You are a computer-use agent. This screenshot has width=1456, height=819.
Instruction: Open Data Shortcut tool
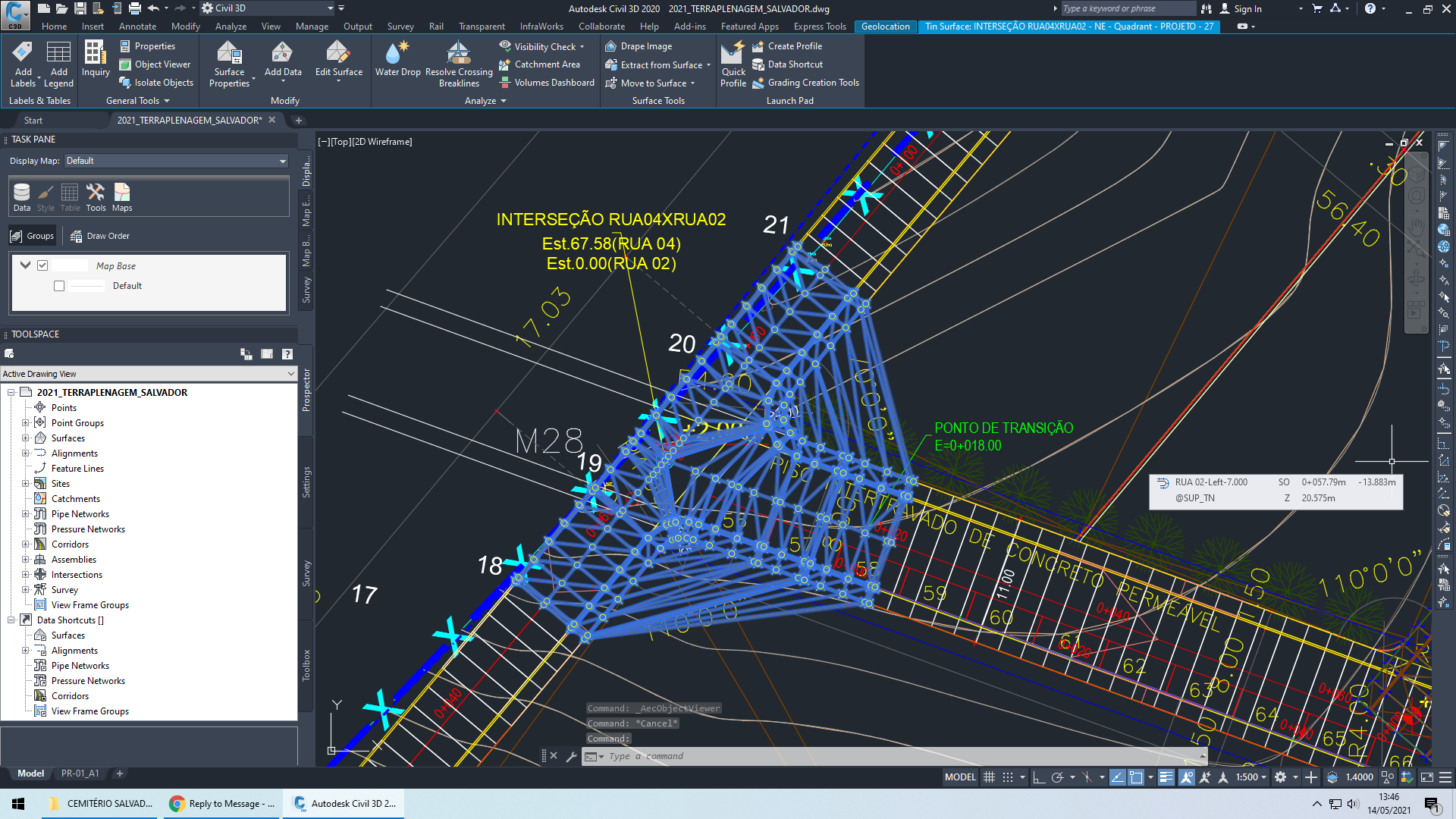tap(787, 64)
